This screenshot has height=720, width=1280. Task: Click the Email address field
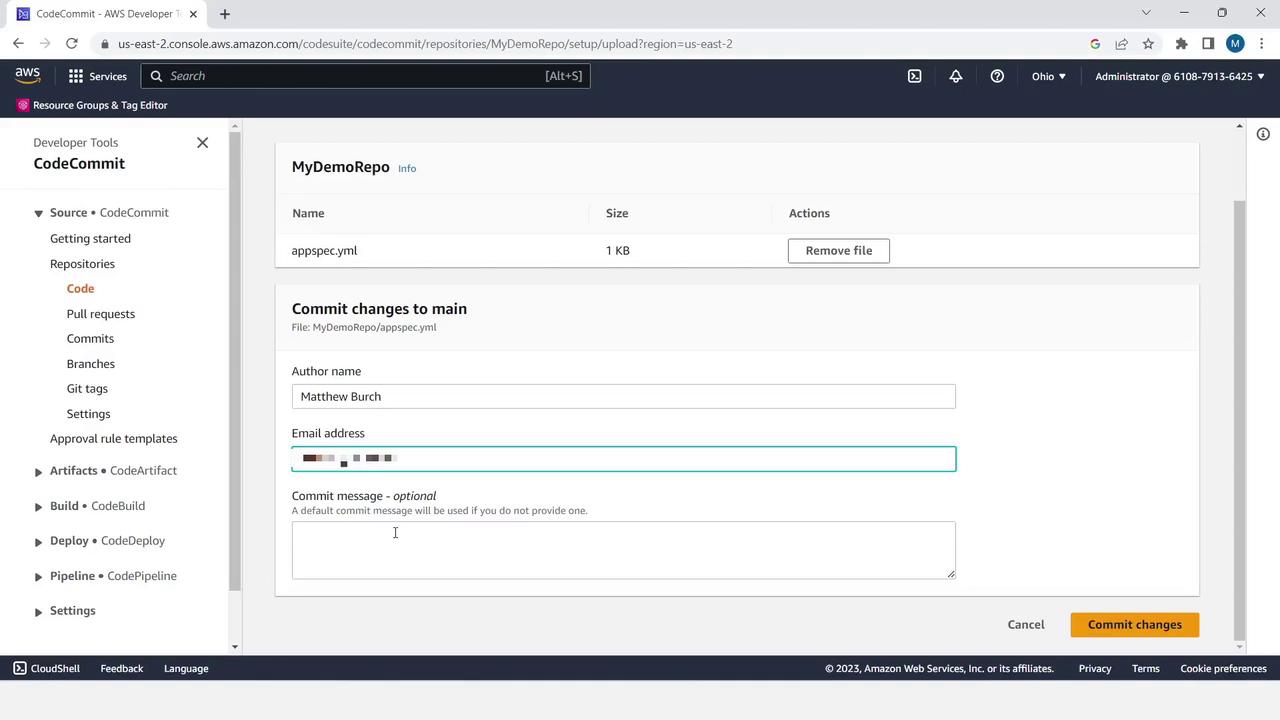pyautogui.click(x=623, y=459)
